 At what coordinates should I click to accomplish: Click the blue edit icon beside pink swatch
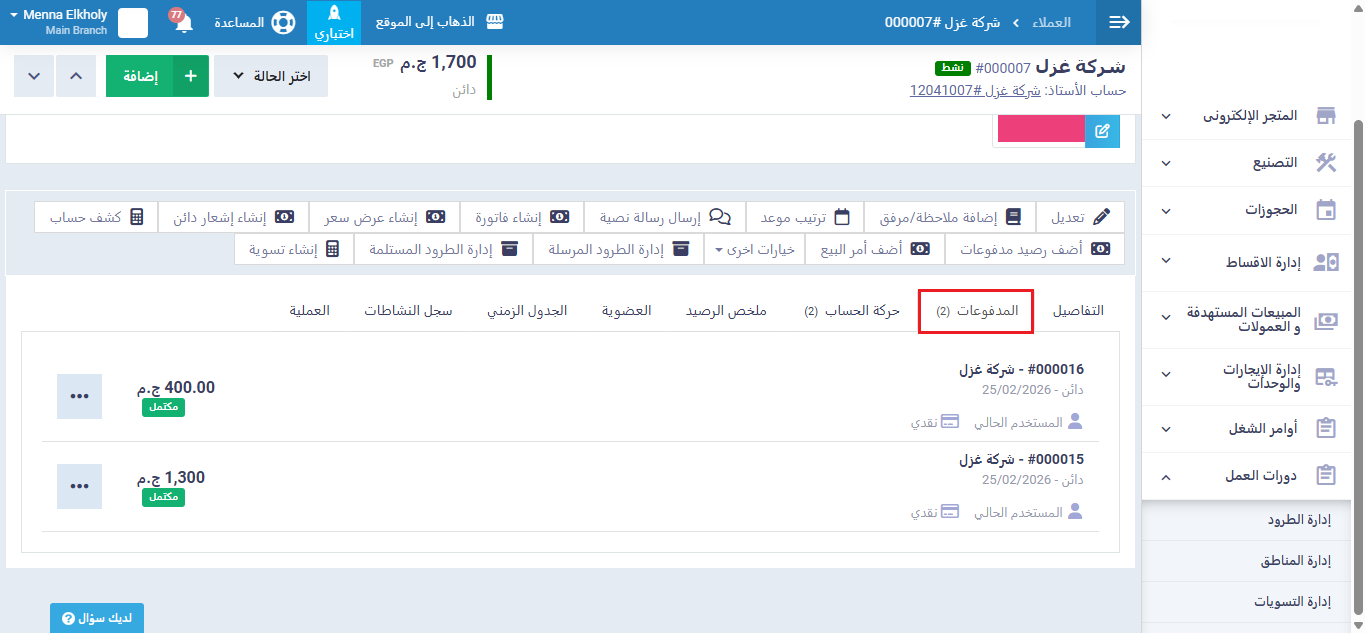[1102, 130]
